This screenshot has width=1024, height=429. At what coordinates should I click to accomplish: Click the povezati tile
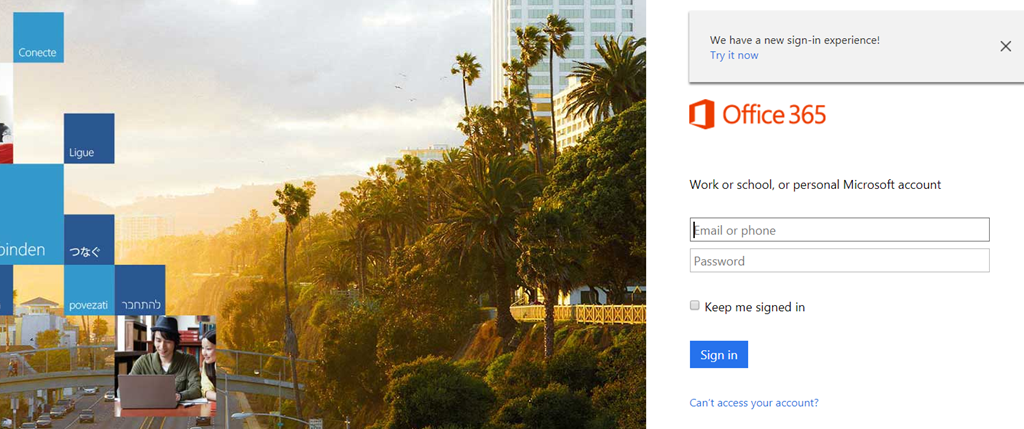(89, 290)
